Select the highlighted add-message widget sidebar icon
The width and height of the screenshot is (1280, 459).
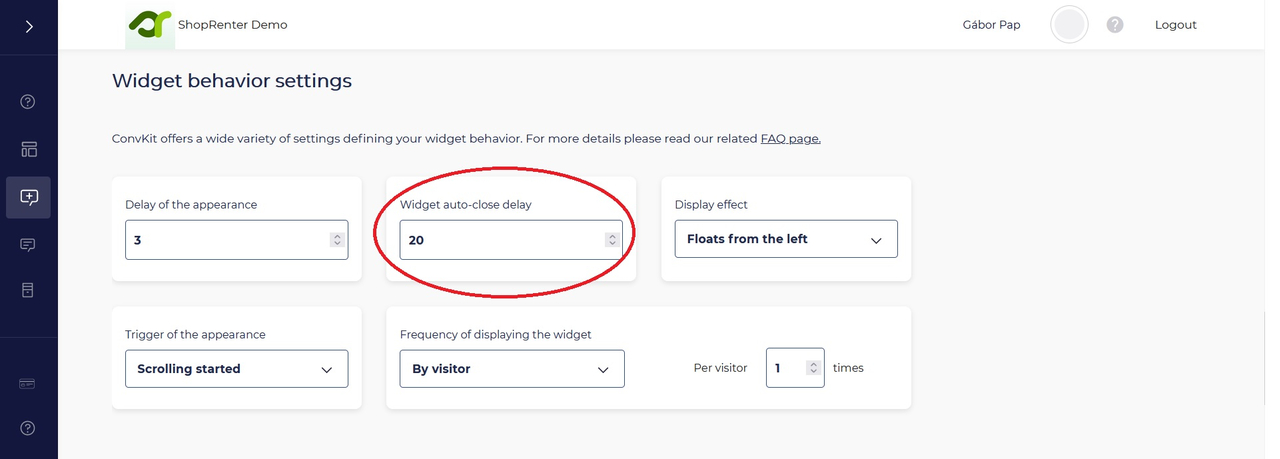click(x=28, y=197)
